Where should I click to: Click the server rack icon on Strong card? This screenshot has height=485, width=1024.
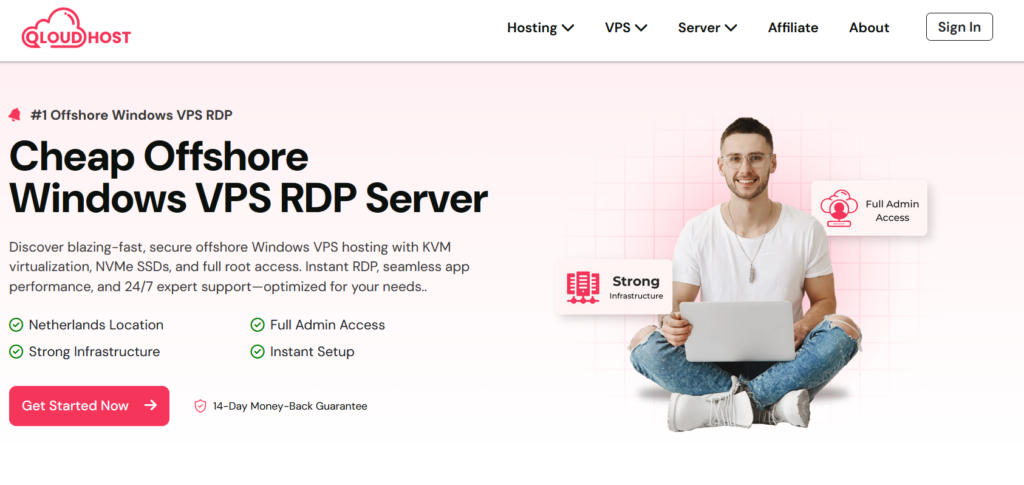(x=583, y=288)
